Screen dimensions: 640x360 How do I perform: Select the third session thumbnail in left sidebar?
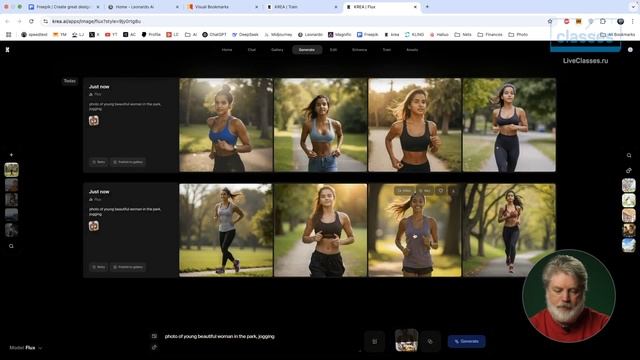coord(11,200)
